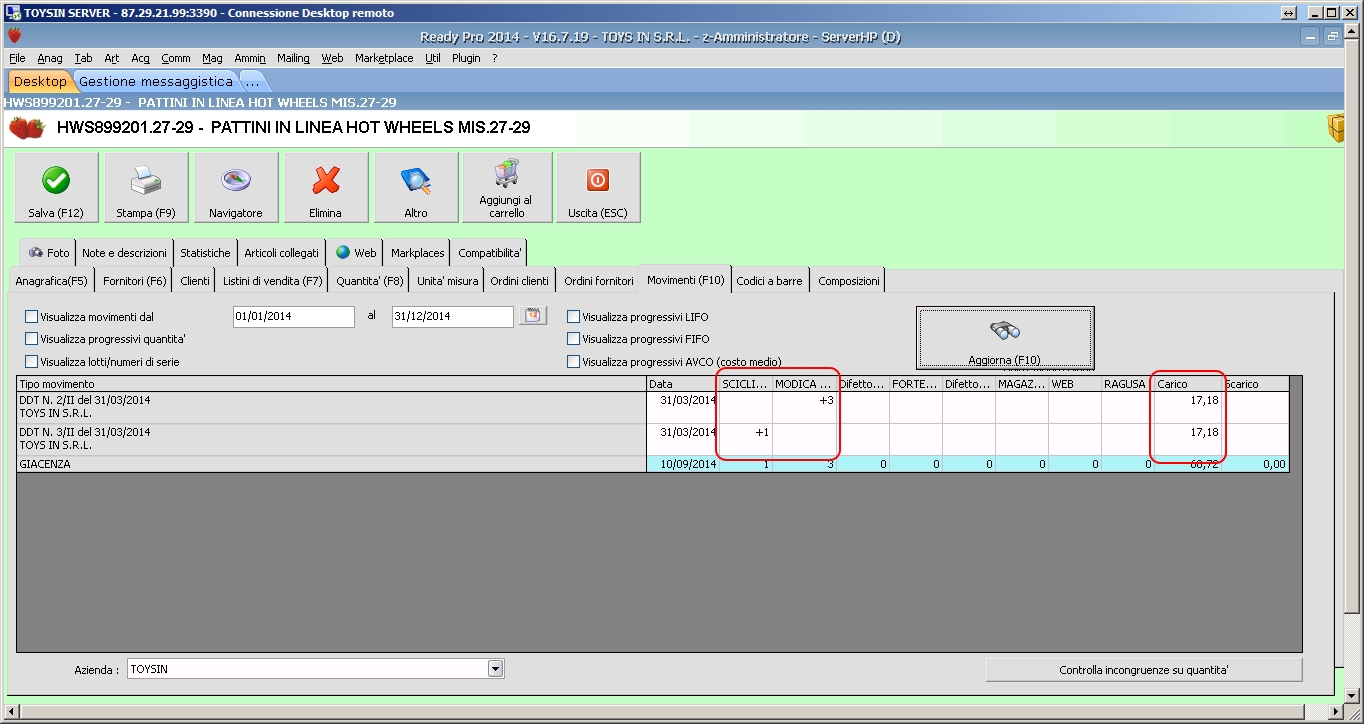The width and height of the screenshot is (1364, 724).
Task: Open the Note e descrizioni tab
Action: 124,253
